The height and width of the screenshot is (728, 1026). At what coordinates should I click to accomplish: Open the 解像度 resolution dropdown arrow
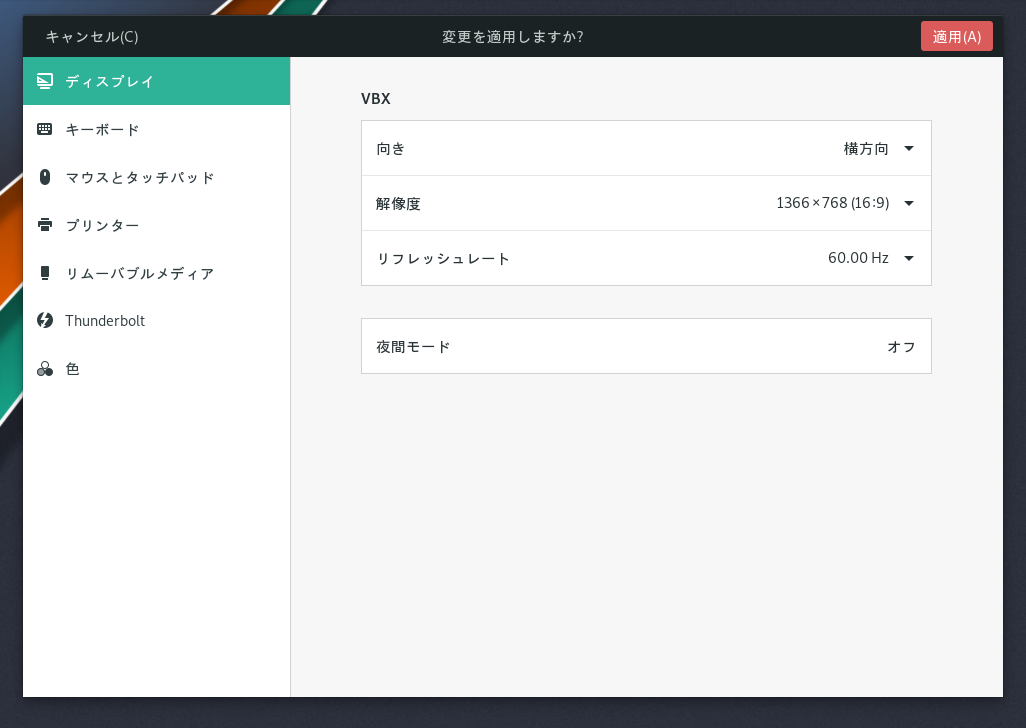coord(909,203)
